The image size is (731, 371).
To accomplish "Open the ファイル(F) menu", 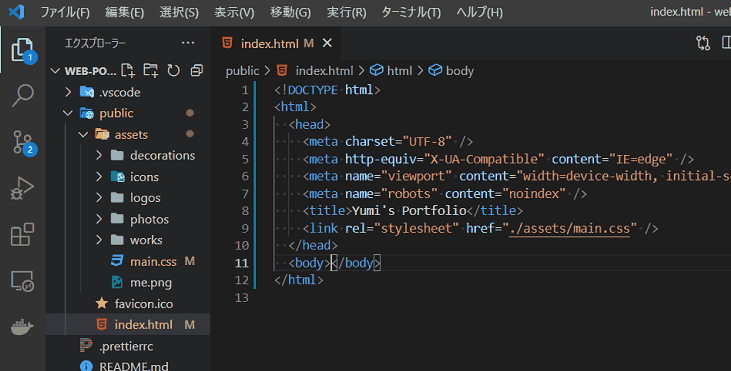I will point(65,12).
